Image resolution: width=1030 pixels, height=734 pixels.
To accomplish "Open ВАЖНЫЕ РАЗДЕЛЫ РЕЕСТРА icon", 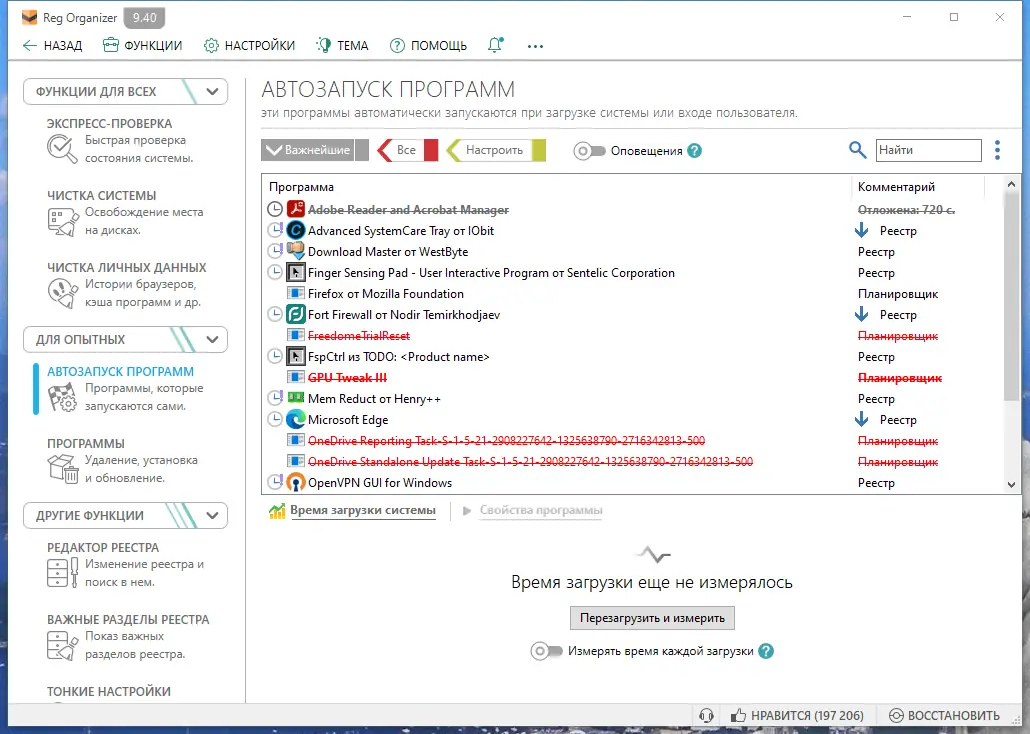I will (62, 645).
